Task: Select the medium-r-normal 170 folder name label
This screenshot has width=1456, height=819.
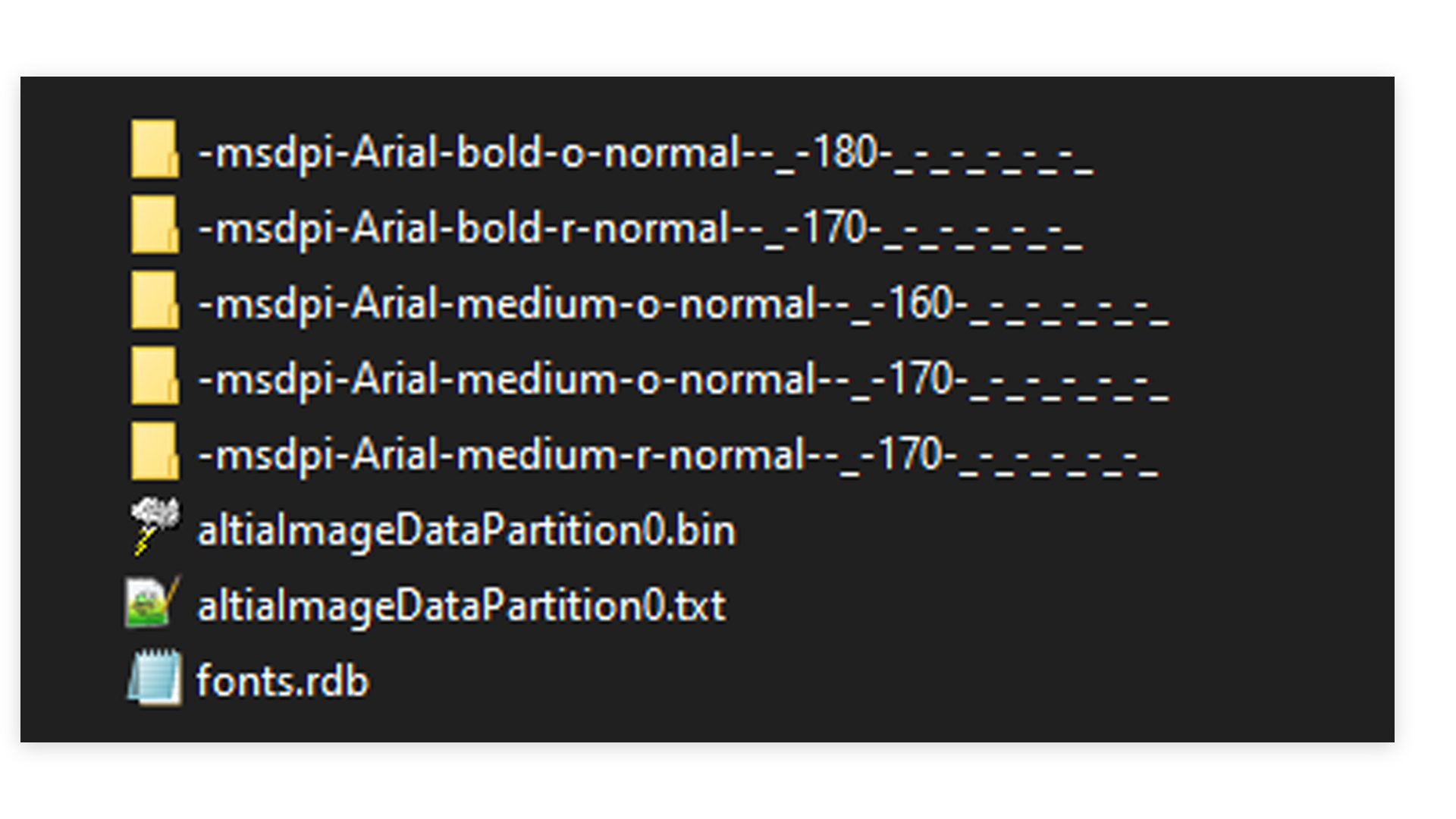Action: coord(675,453)
